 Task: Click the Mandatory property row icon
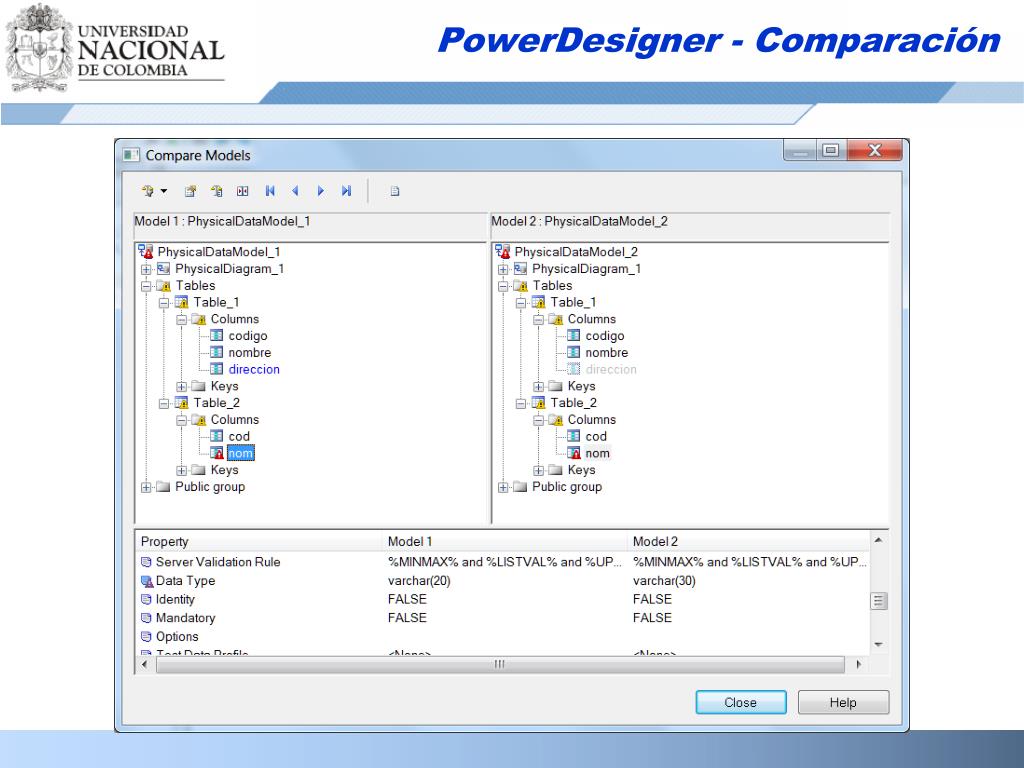[146, 618]
